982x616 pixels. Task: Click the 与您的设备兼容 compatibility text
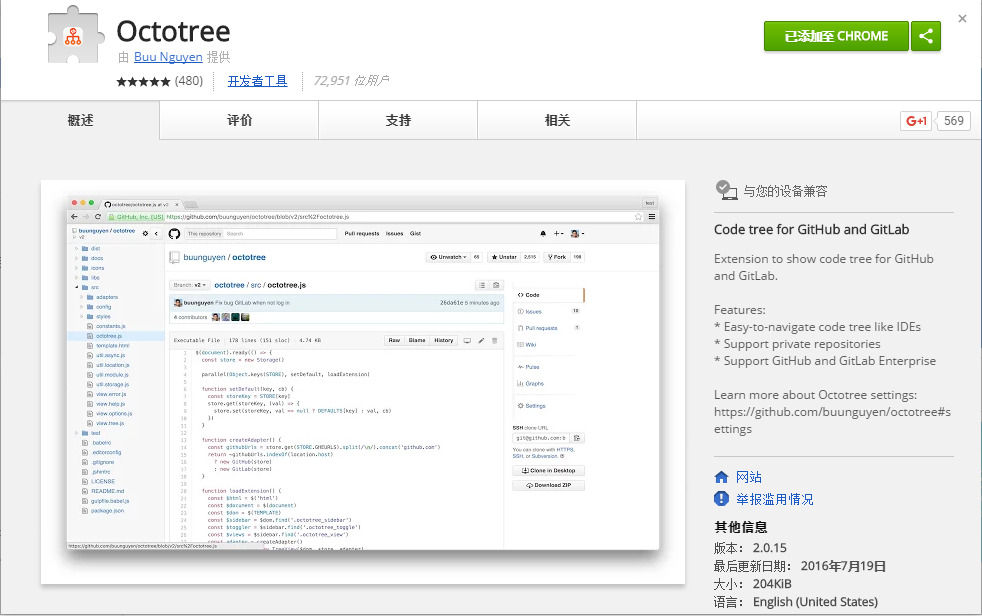tap(785, 191)
